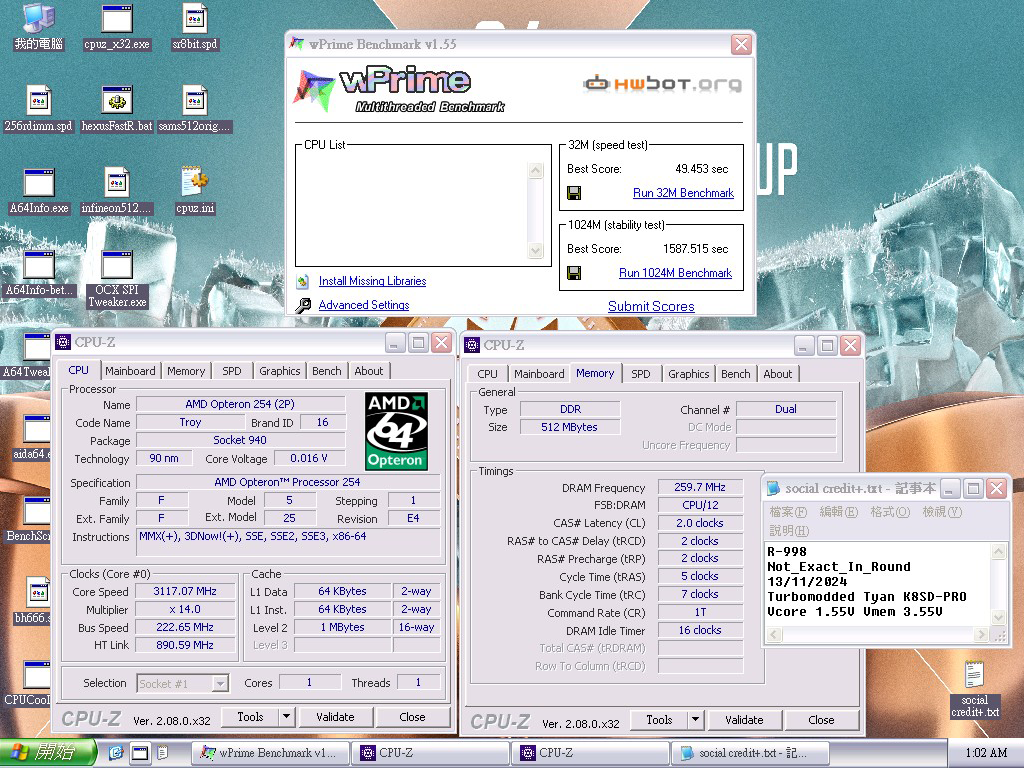Select 256rdimm.spd file icon
Image resolution: width=1024 pixels, height=768 pixels.
pyautogui.click(x=38, y=108)
